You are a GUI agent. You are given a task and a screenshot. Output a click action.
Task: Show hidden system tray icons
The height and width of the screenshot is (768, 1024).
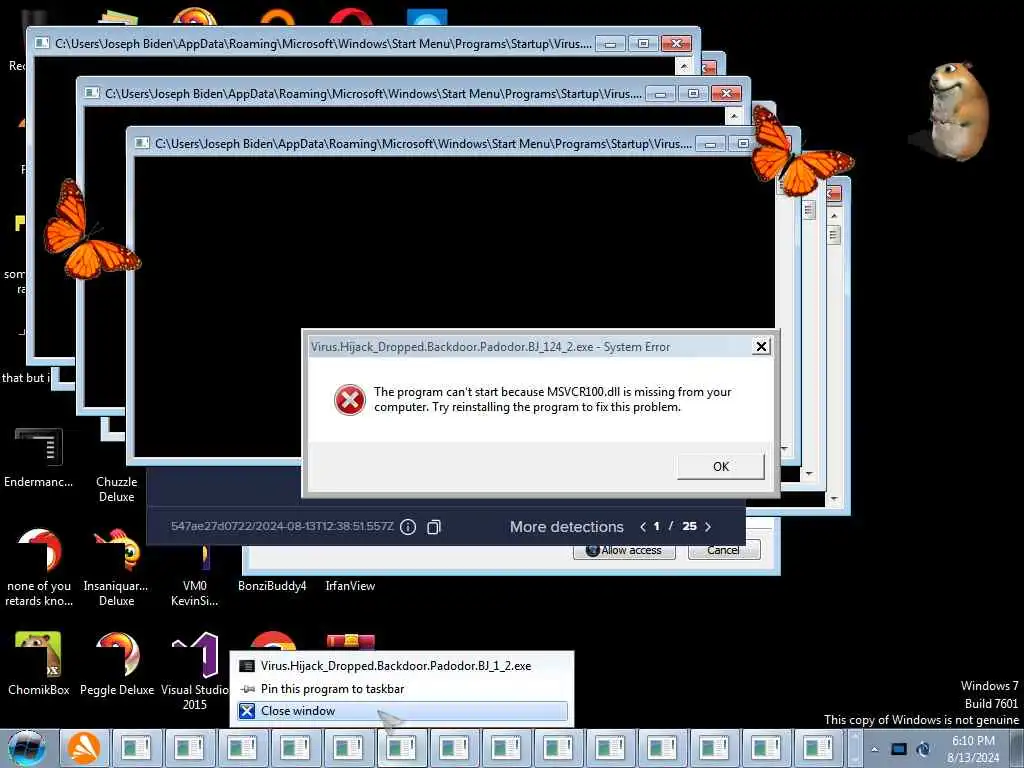(x=874, y=749)
